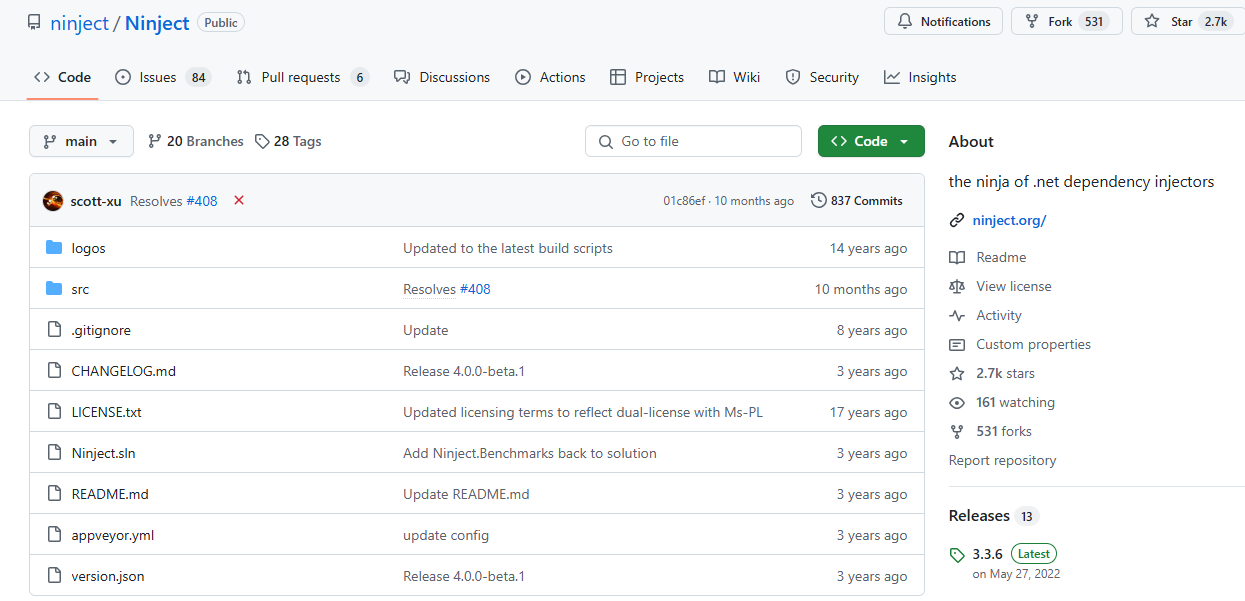Show the 20 Branches list
Image resolution: width=1245 pixels, height=601 pixels.
pos(196,142)
